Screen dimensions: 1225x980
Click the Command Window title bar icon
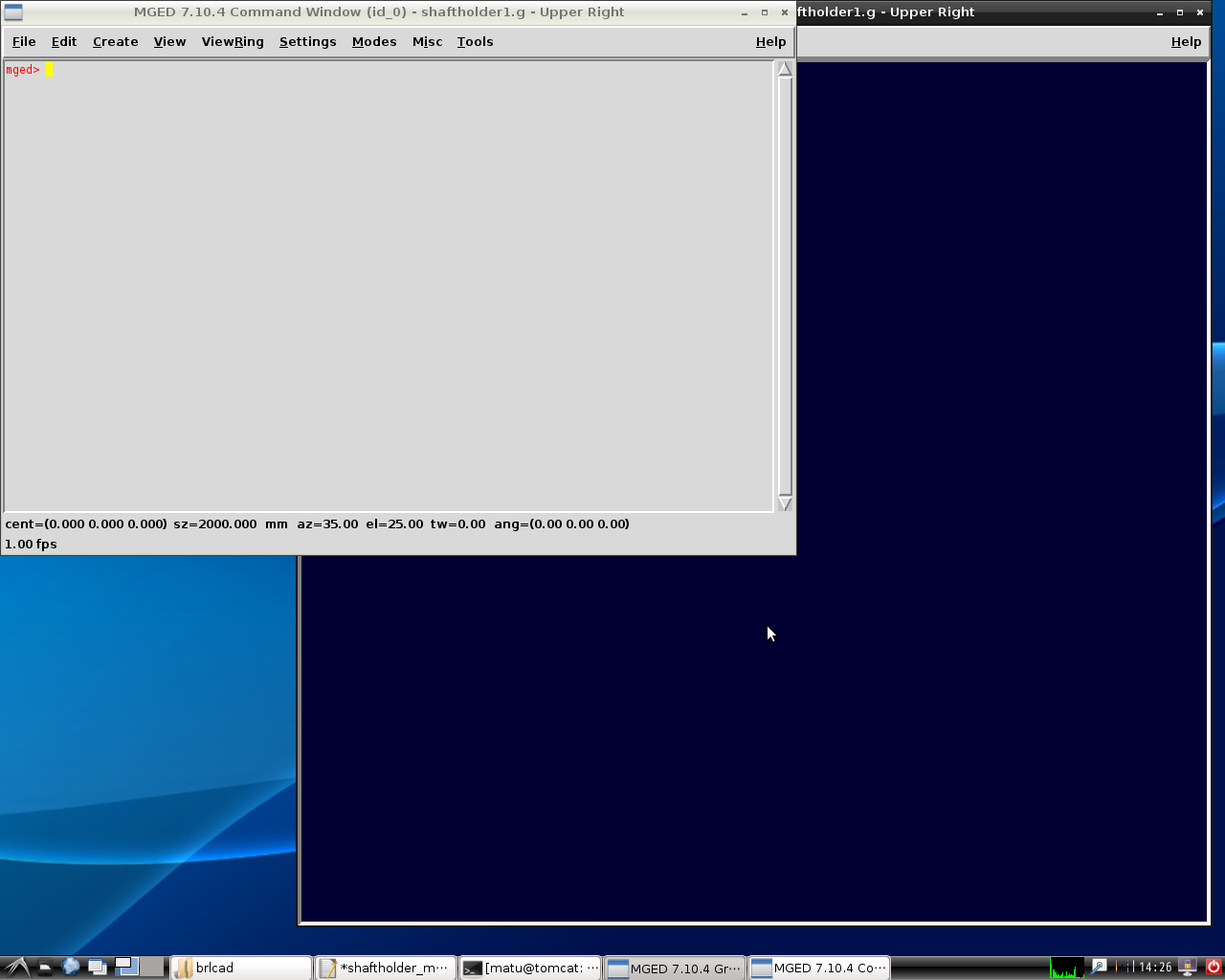coord(13,12)
